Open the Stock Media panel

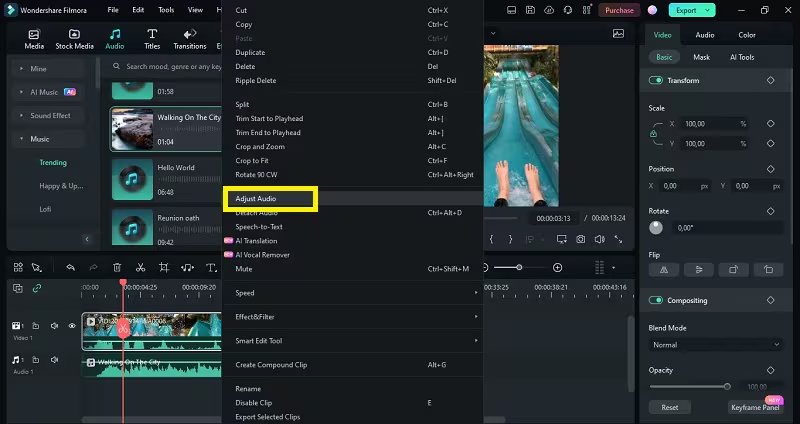coord(74,39)
